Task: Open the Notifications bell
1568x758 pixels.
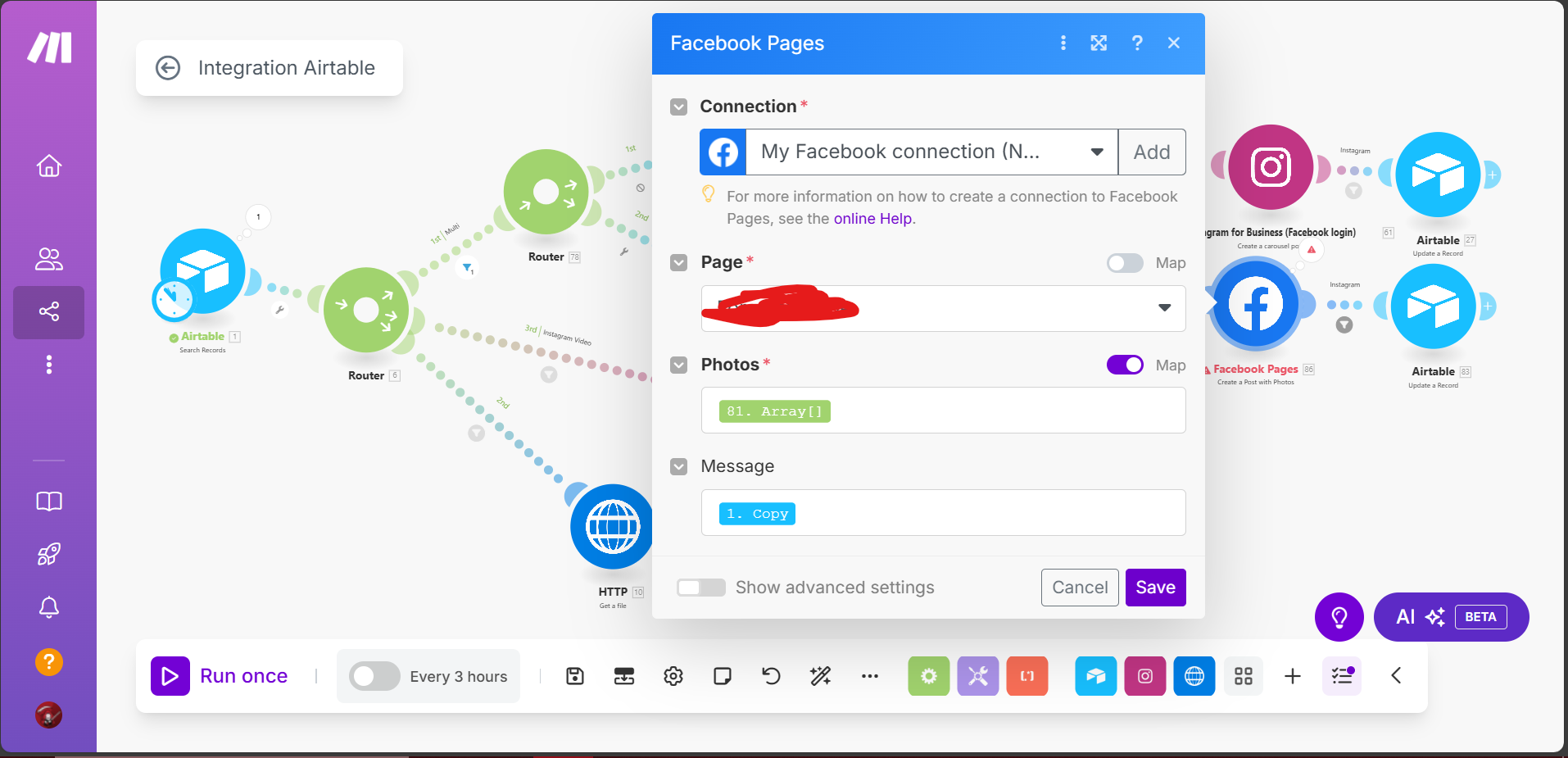Action: (x=49, y=607)
